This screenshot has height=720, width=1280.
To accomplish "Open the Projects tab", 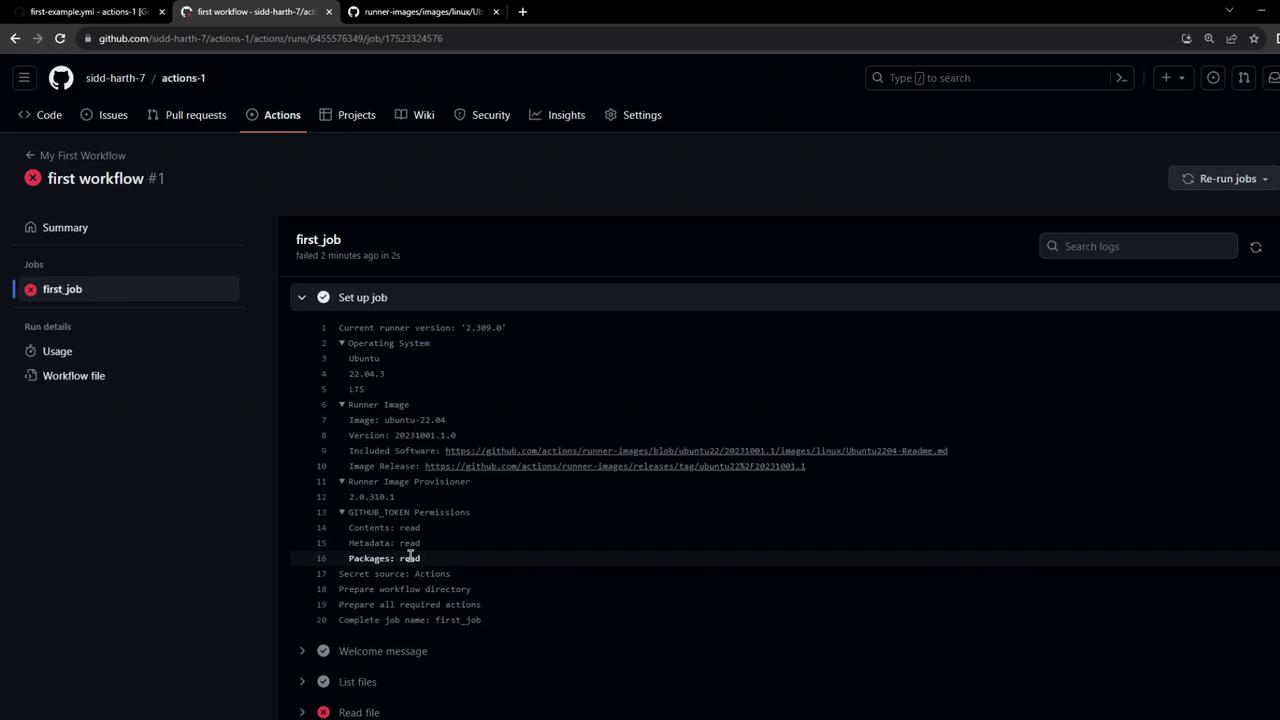I will point(347,115).
